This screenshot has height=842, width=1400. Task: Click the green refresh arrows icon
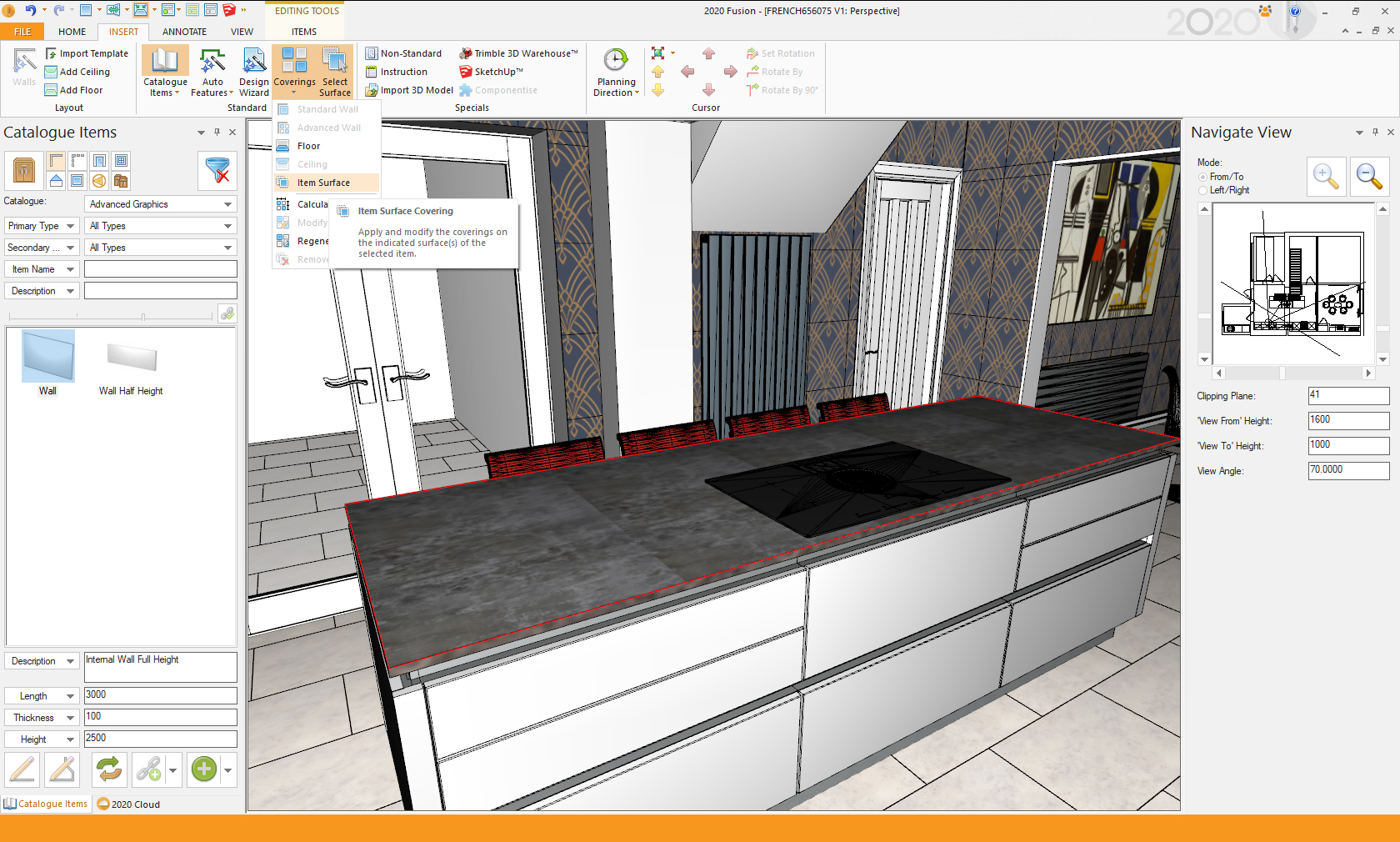pyautogui.click(x=109, y=769)
